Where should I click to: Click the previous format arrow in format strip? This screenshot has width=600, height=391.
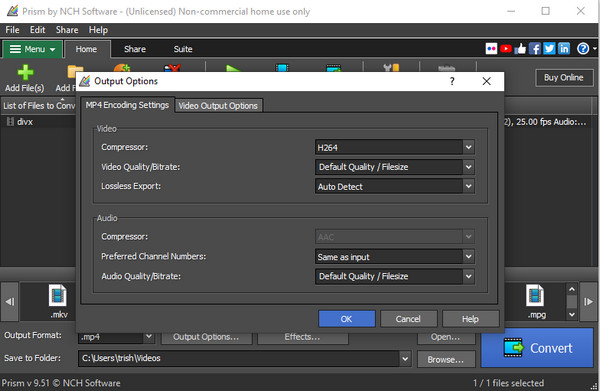point(9,302)
